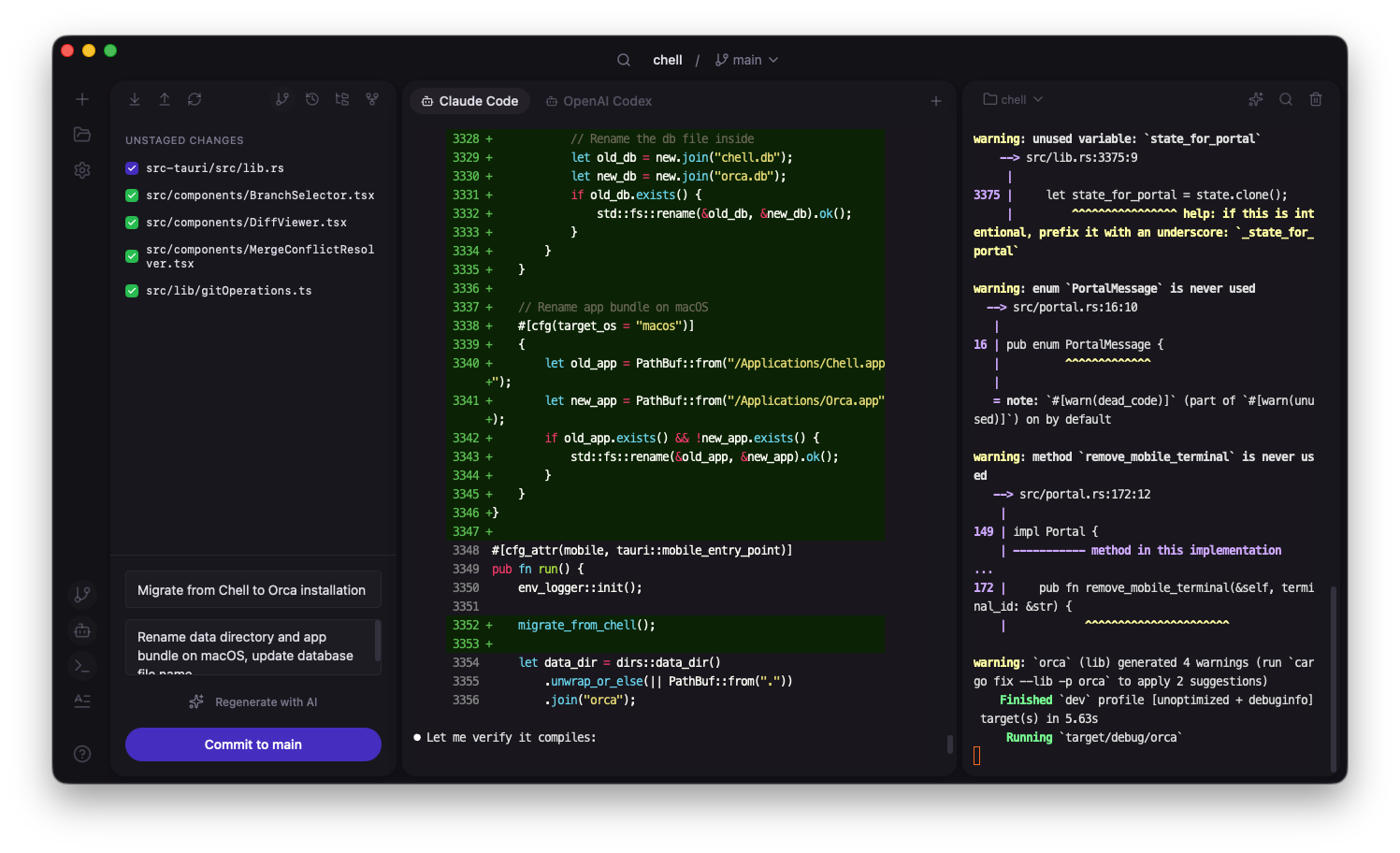Screen dimensions: 1400x853
Task: Open the AI assistant robot icon in sidebar
Action: (x=82, y=630)
